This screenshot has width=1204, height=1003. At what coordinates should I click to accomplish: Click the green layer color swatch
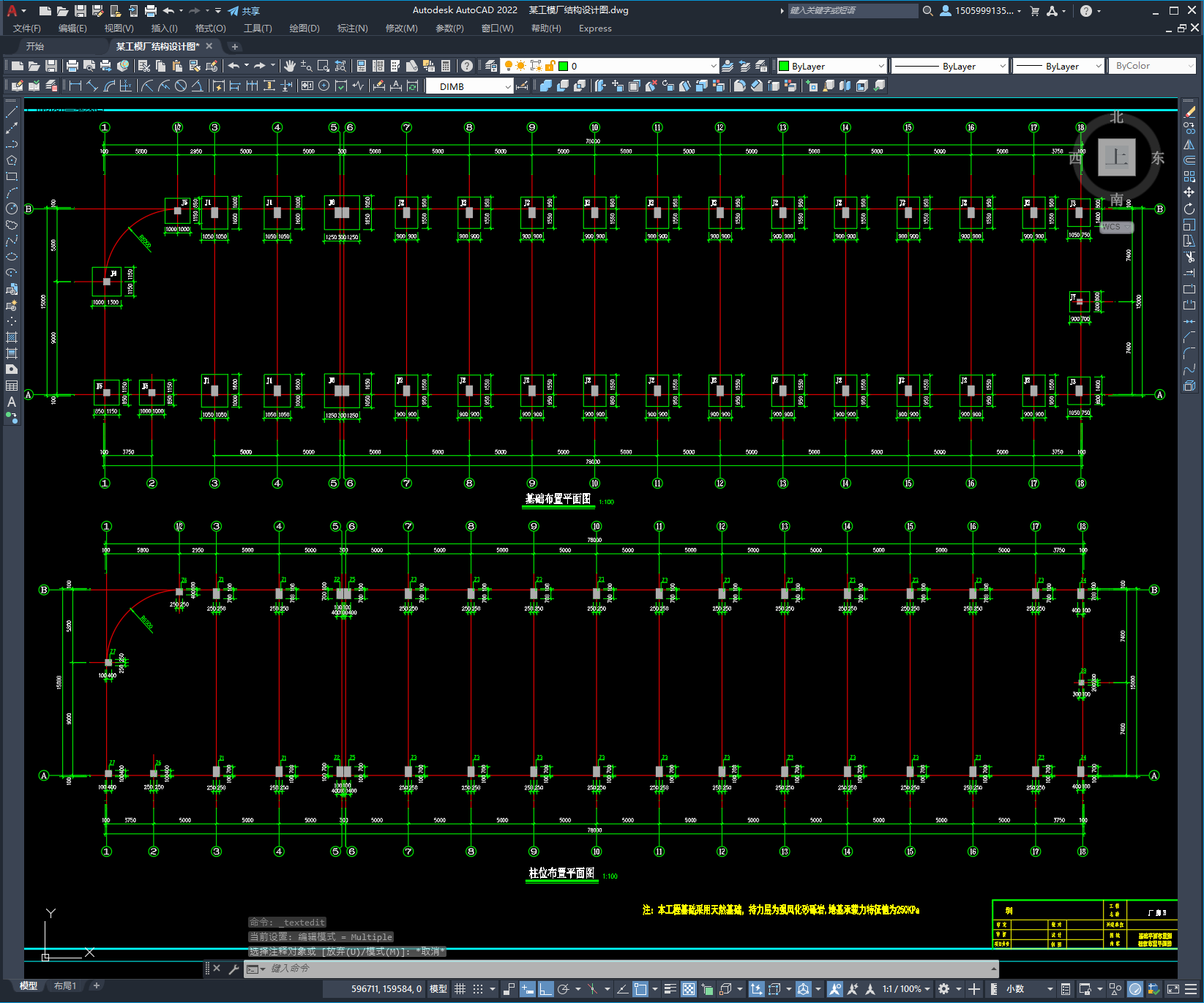point(563,66)
